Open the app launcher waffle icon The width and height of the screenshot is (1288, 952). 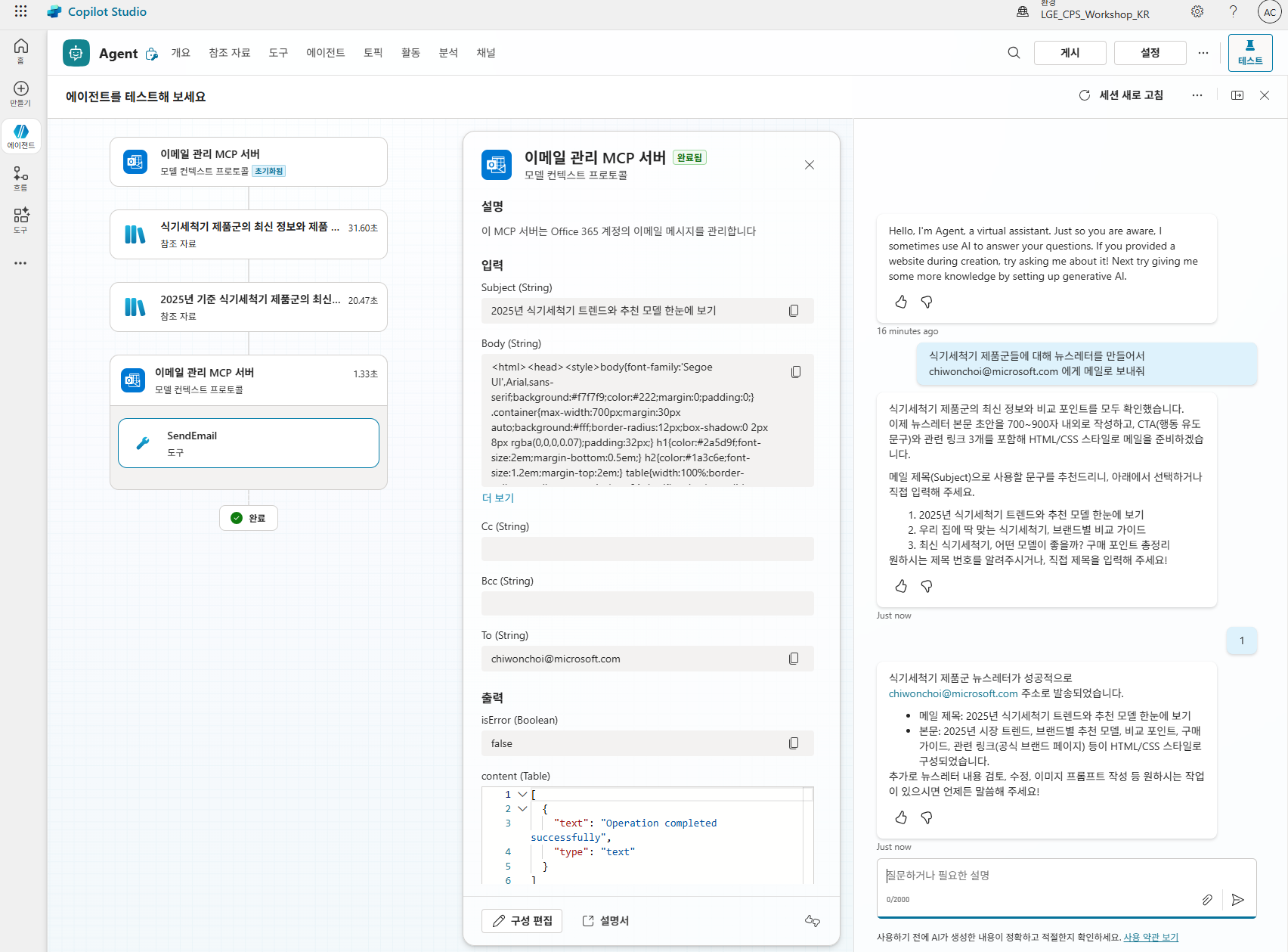tap(20, 11)
